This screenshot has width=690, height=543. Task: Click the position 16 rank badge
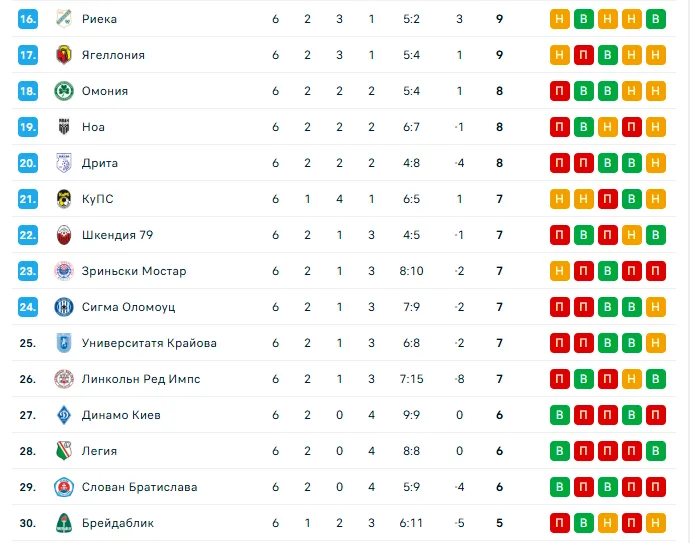pos(28,19)
